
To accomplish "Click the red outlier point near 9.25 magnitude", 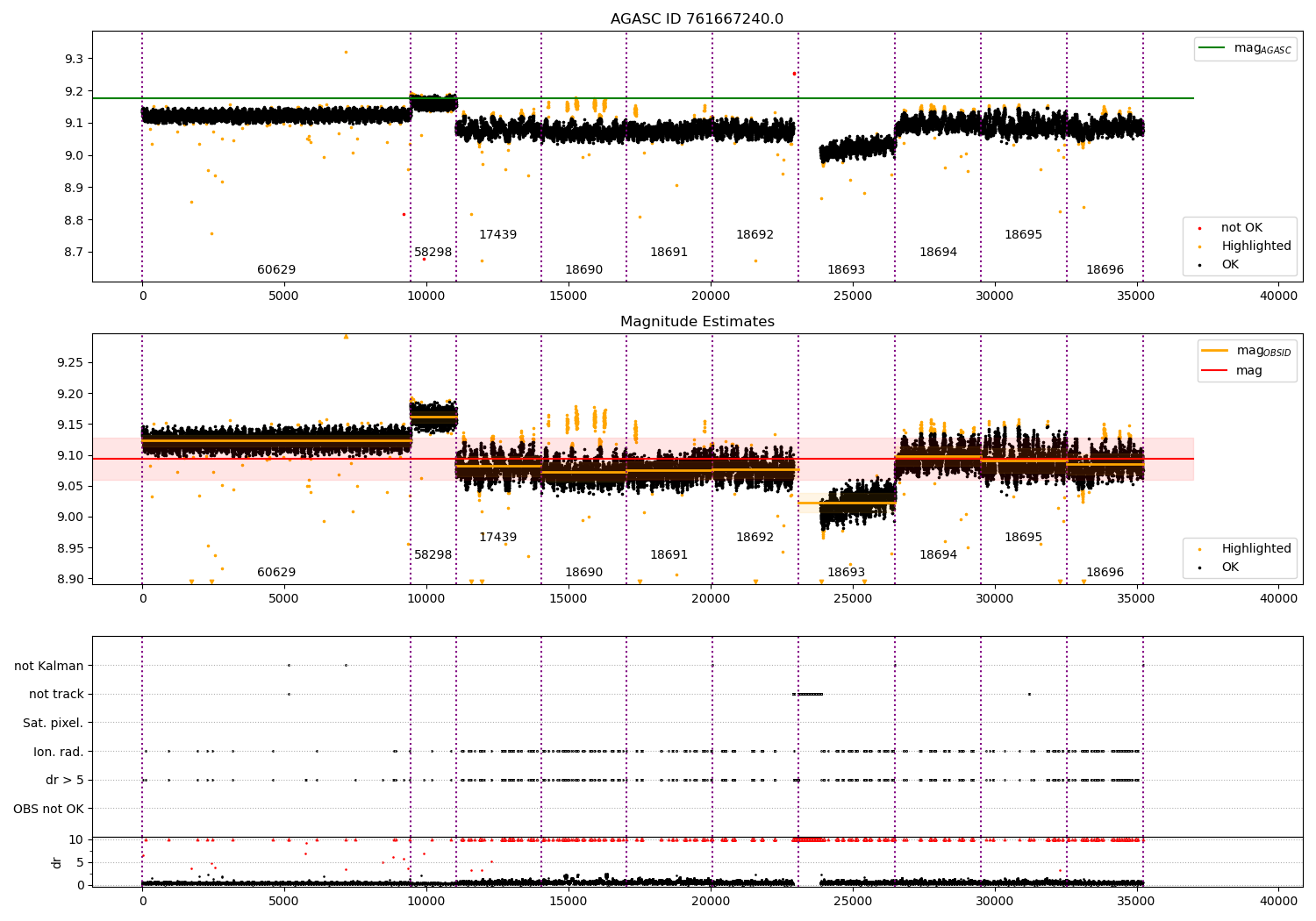I will [x=794, y=74].
